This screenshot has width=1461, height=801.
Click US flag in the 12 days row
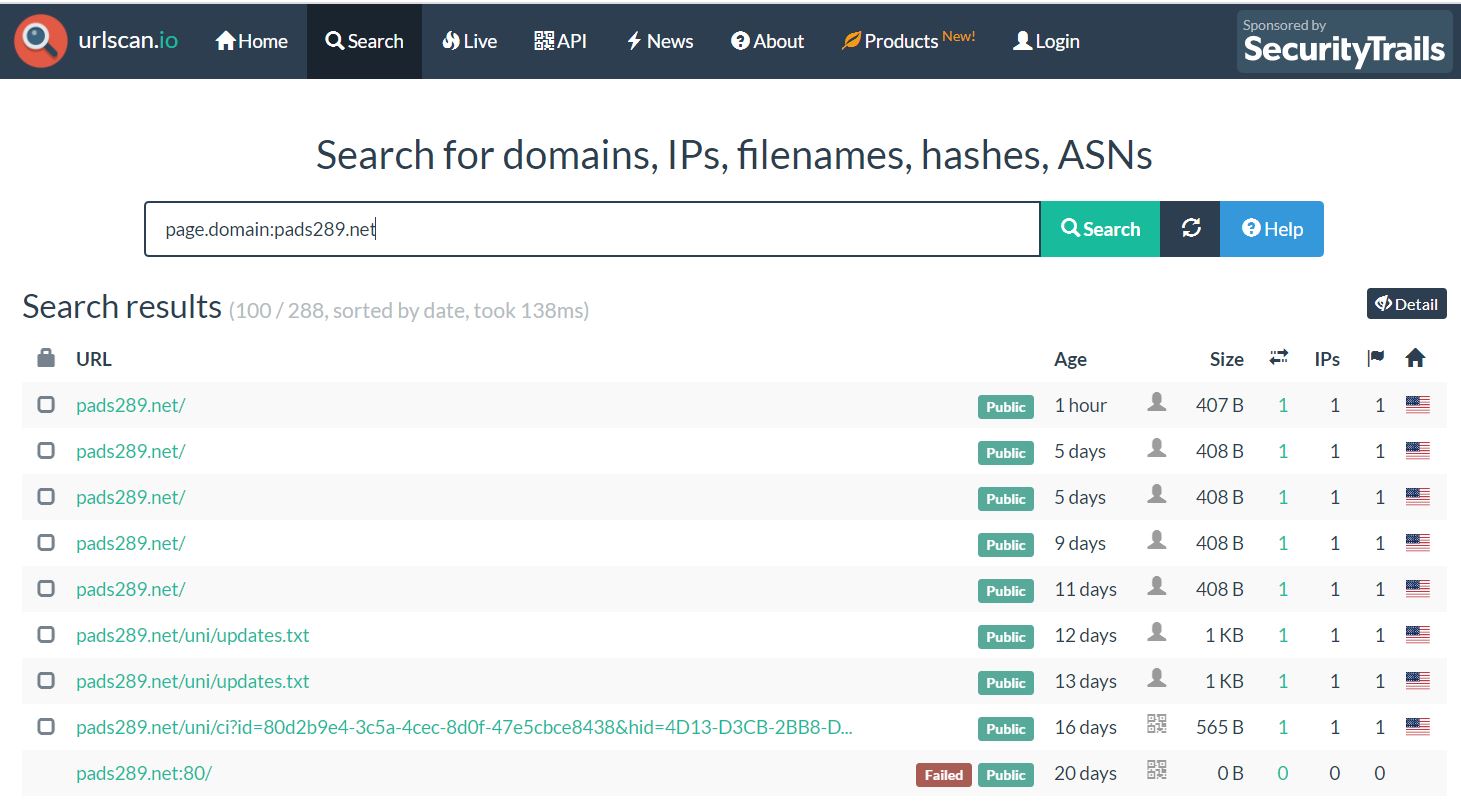pyautogui.click(x=1417, y=635)
